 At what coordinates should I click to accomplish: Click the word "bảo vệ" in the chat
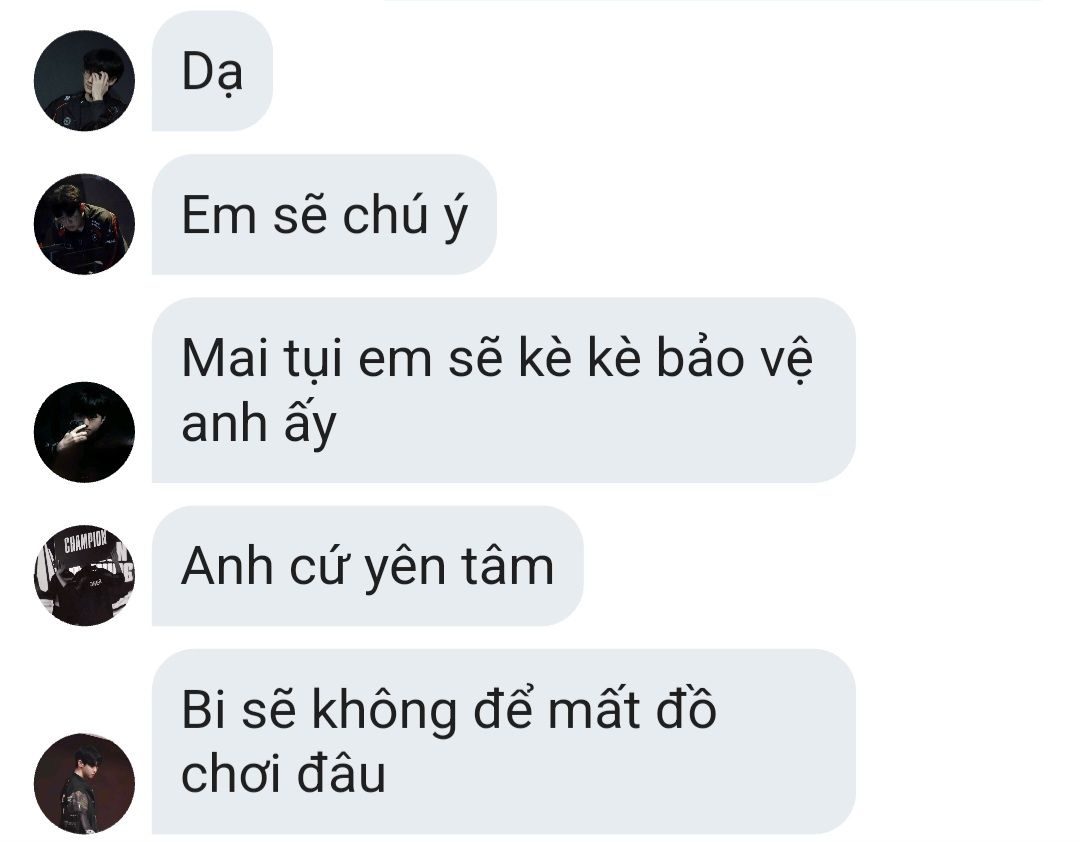point(735,360)
